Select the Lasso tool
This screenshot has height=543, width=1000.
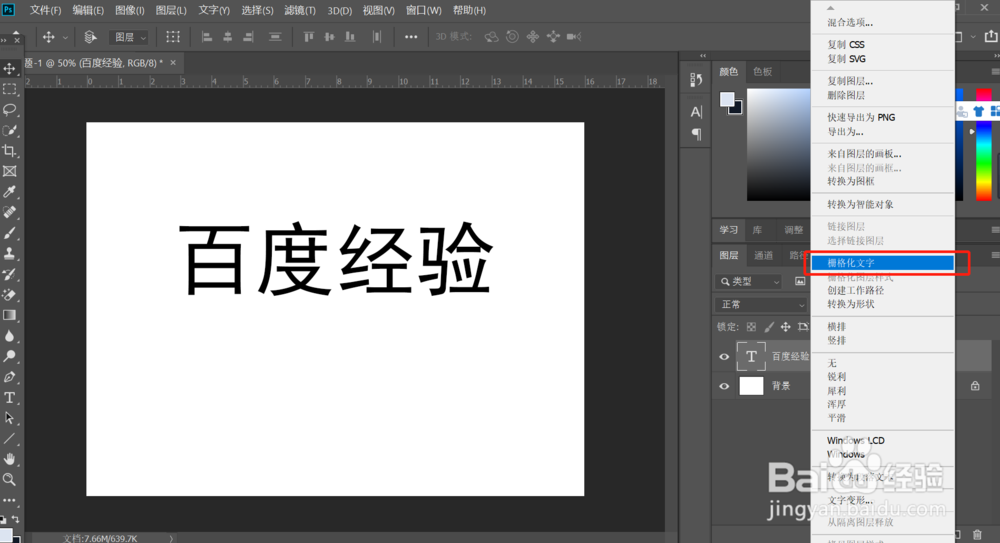pos(10,109)
